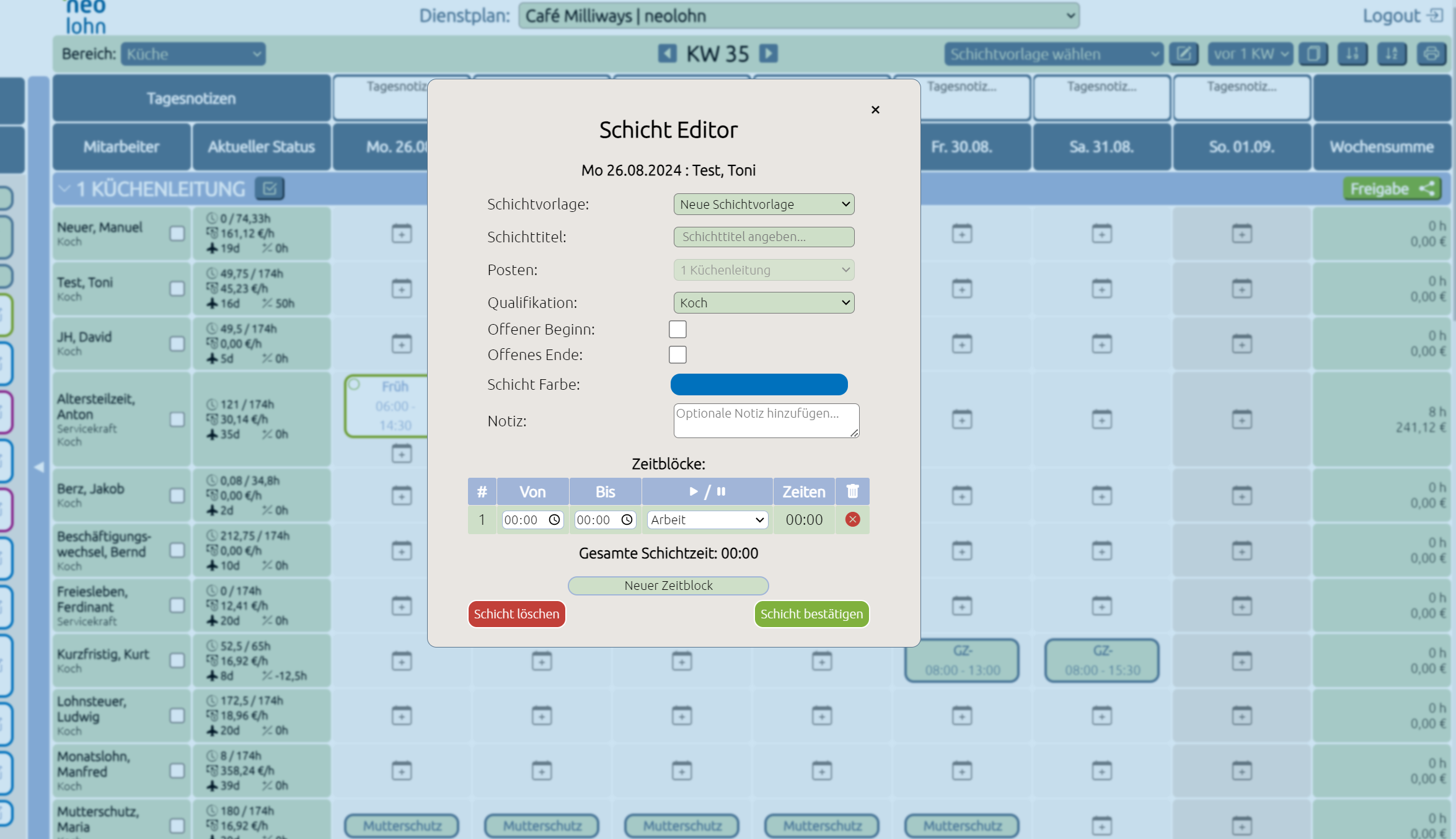Open Neue Schichtvorlage dropdown in editor
Viewport: 1456px width, 839px height.
[764, 204]
